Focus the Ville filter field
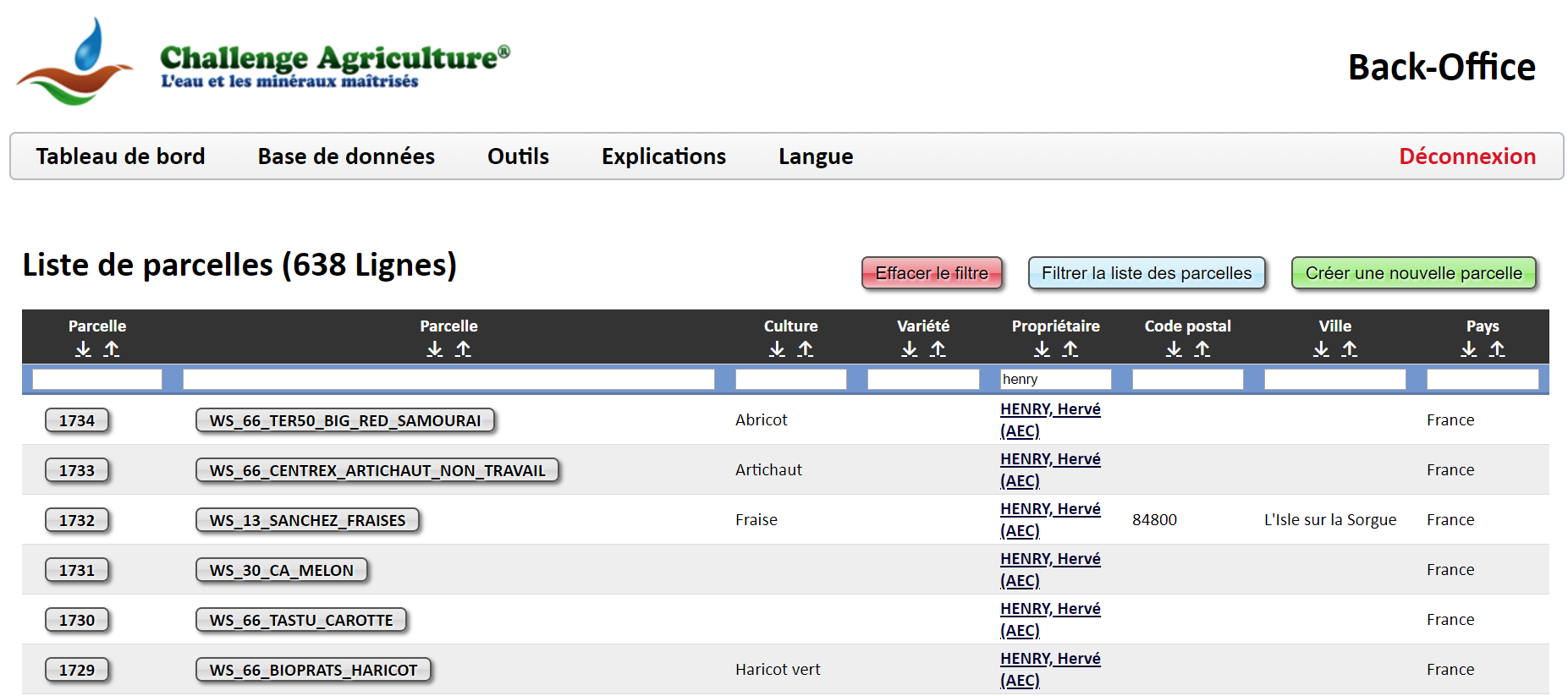Viewport: 1568px width, 696px height. click(x=1335, y=379)
